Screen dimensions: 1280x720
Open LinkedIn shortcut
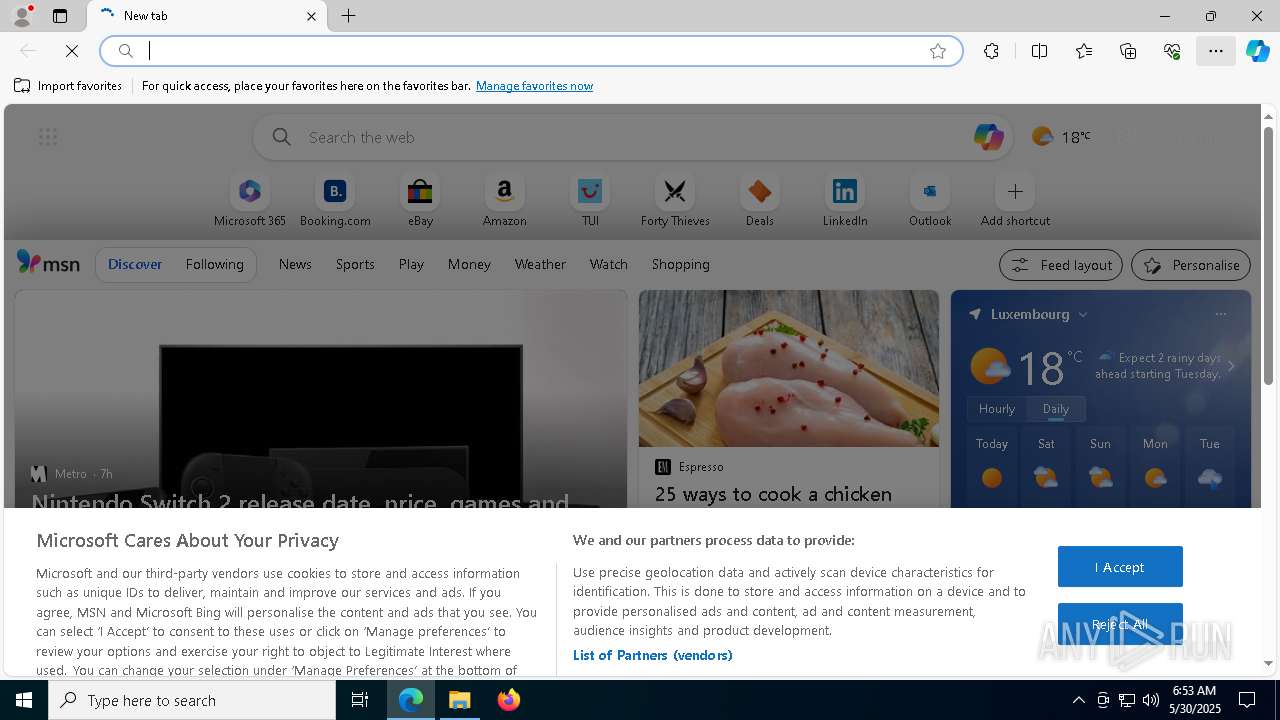coord(845,201)
